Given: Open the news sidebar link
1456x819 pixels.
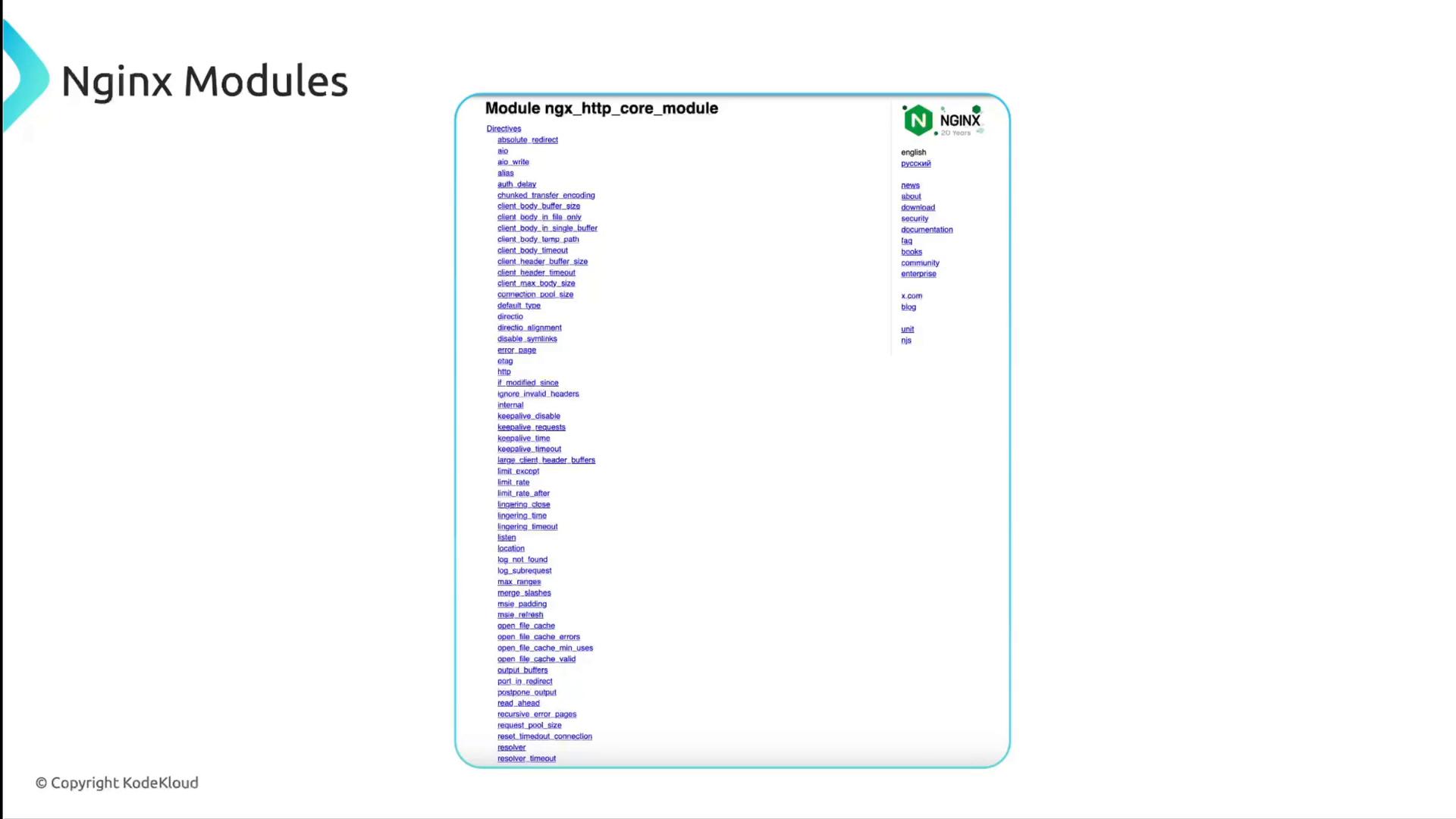Looking at the screenshot, I should click(910, 186).
